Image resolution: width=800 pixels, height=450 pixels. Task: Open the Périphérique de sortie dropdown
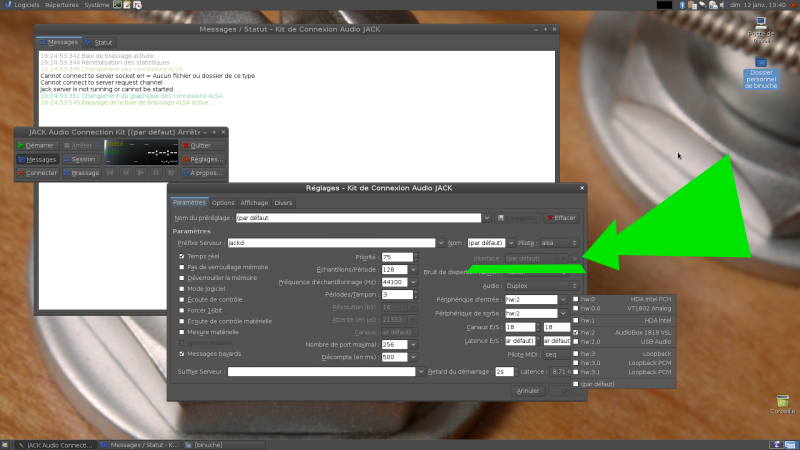click(x=563, y=313)
